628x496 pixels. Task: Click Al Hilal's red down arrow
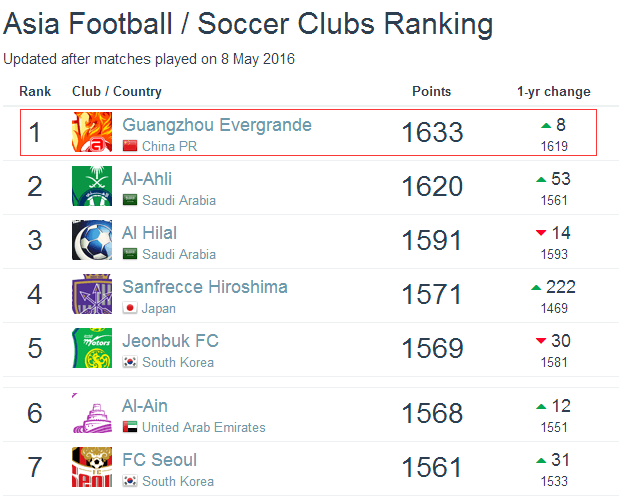pos(541,233)
